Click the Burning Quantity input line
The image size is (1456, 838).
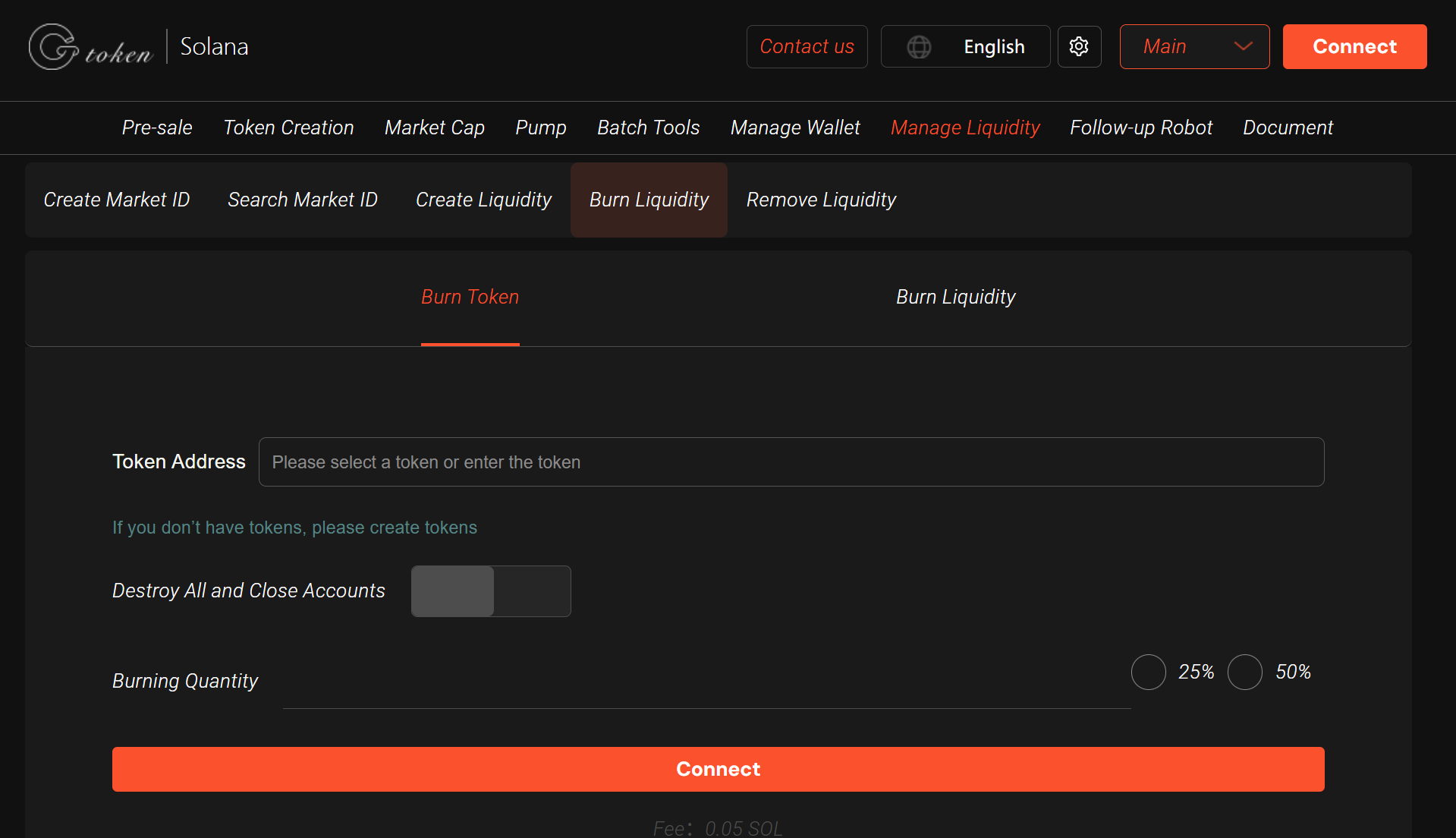tap(706, 691)
